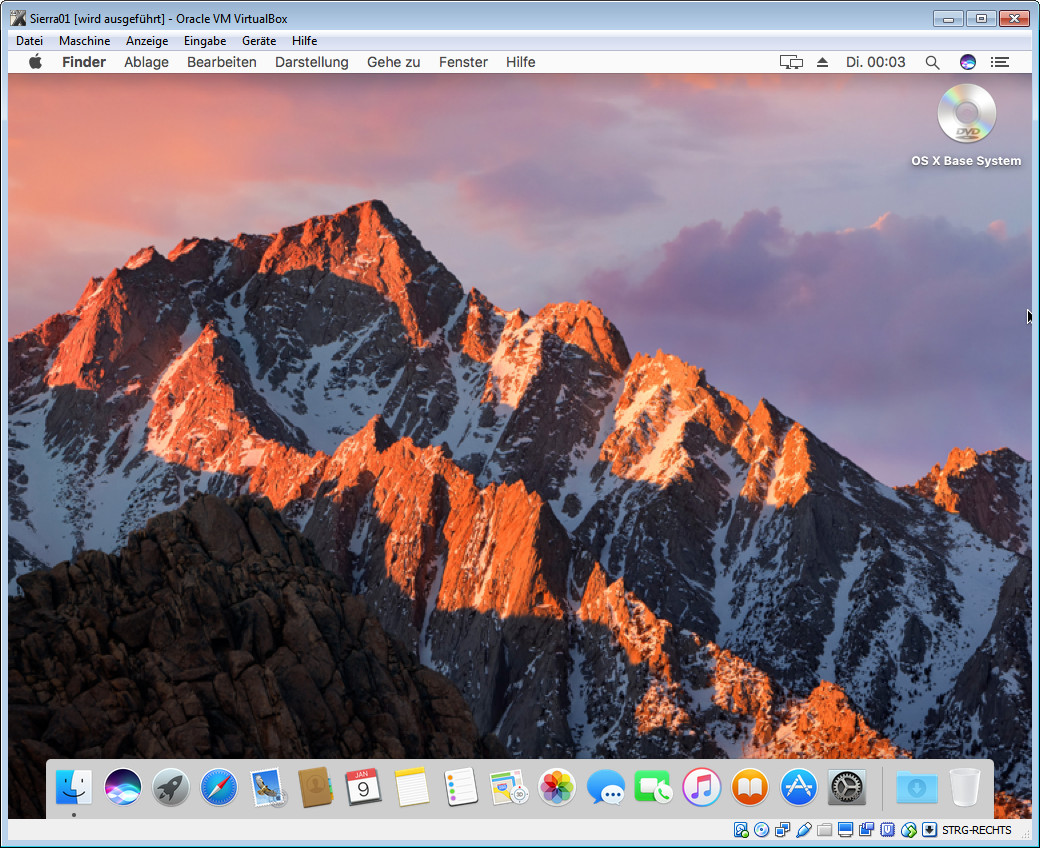The image size is (1040, 848).
Task: Launch Safari browser from the Dock
Action: pos(219,787)
